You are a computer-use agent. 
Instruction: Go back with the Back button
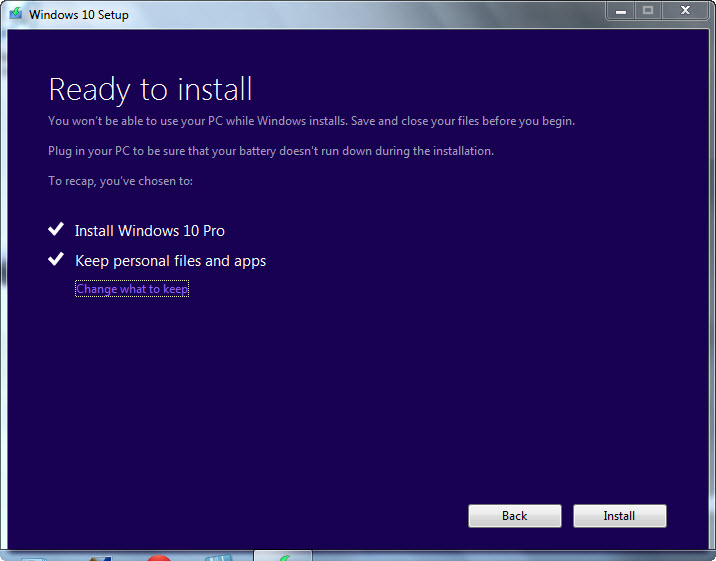515,516
